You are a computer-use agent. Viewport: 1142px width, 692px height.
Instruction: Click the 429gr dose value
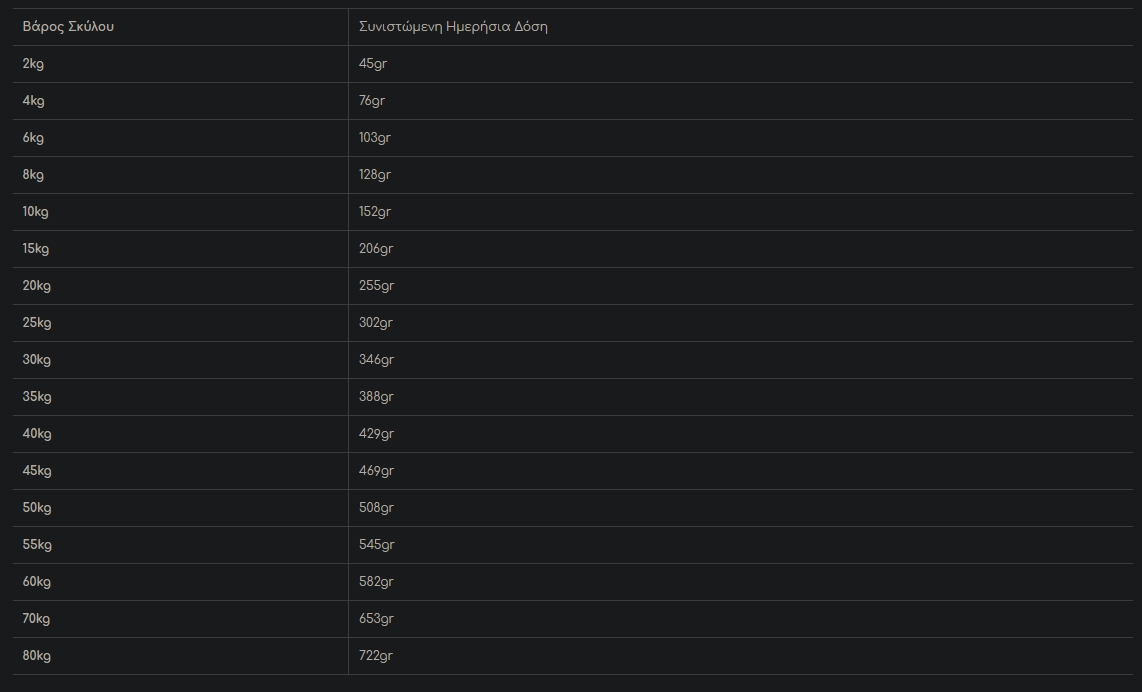point(376,434)
